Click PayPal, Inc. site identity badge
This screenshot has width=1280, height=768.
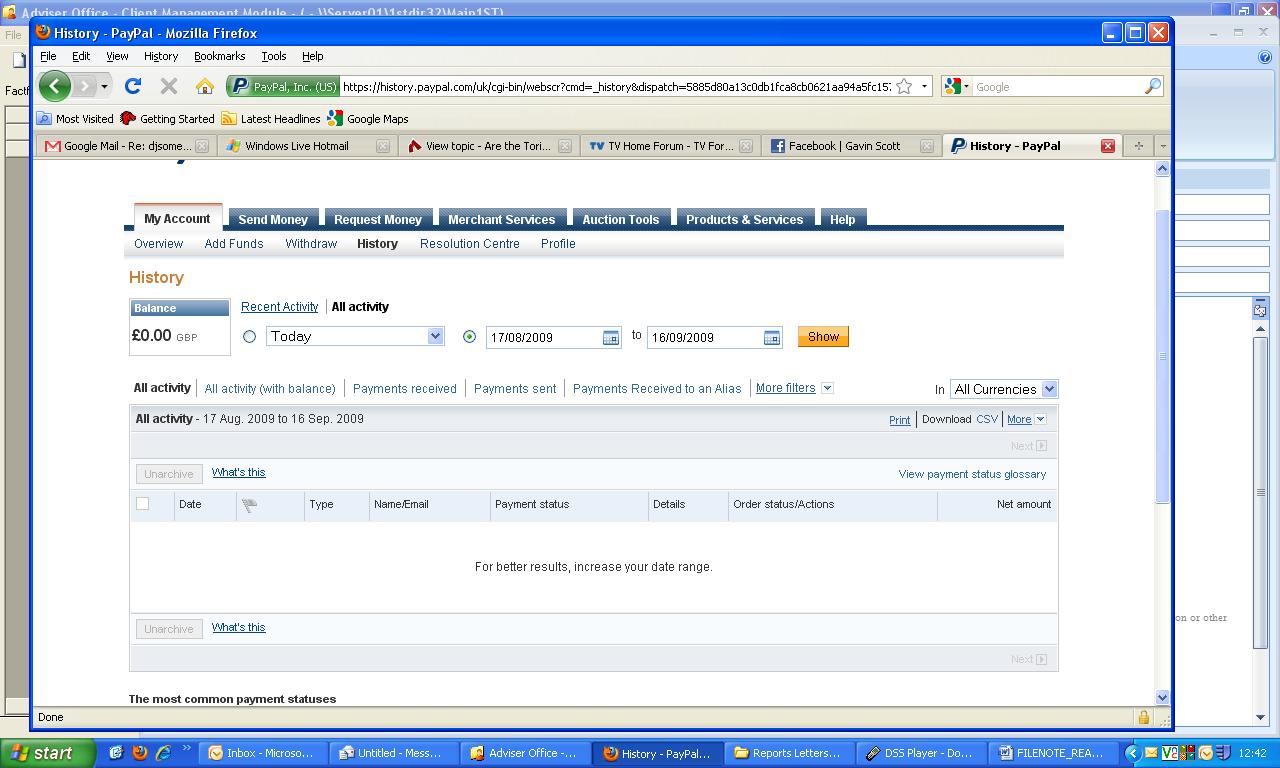point(283,87)
